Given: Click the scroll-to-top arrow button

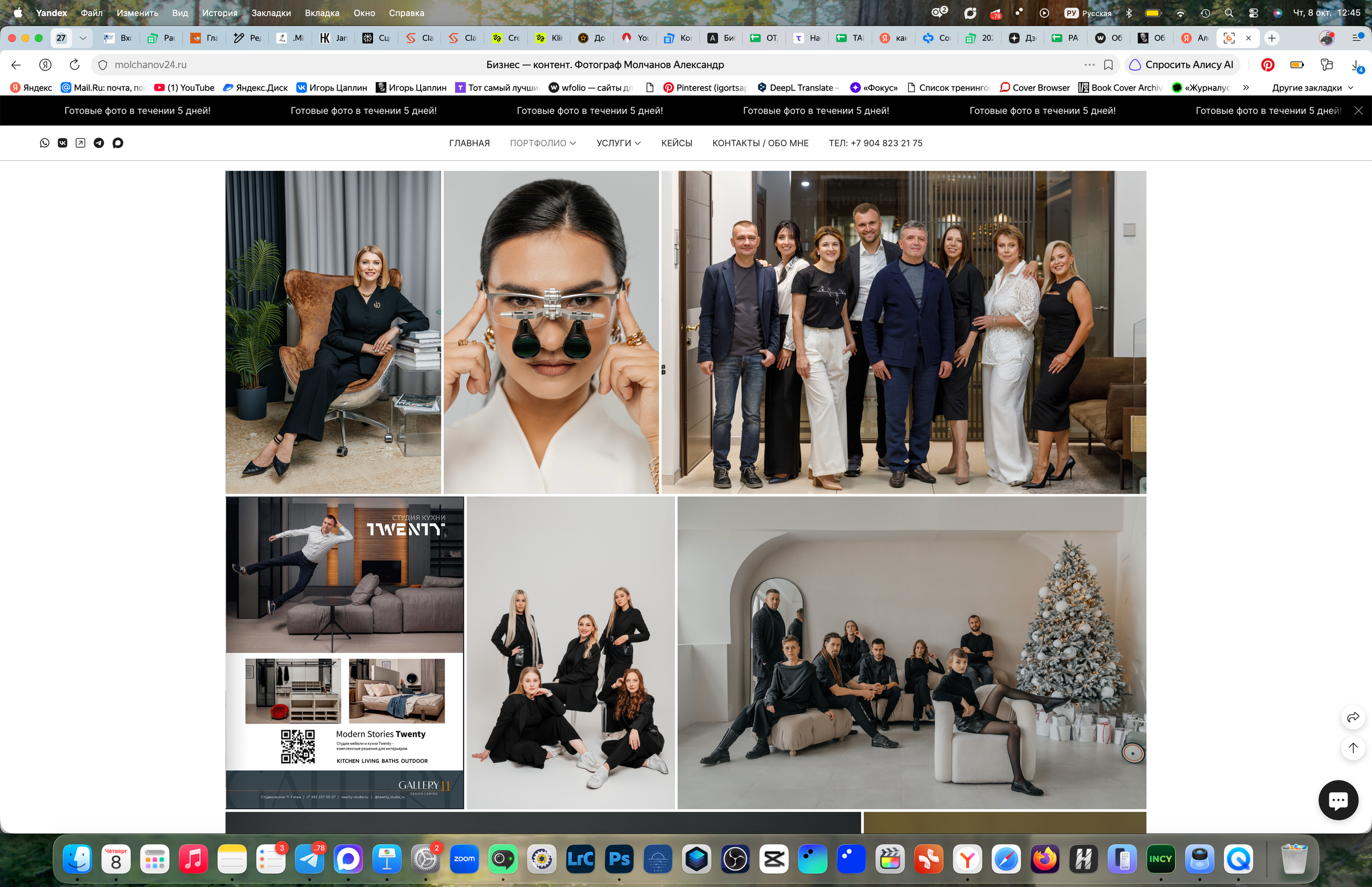Looking at the screenshot, I should point(1353,748).
